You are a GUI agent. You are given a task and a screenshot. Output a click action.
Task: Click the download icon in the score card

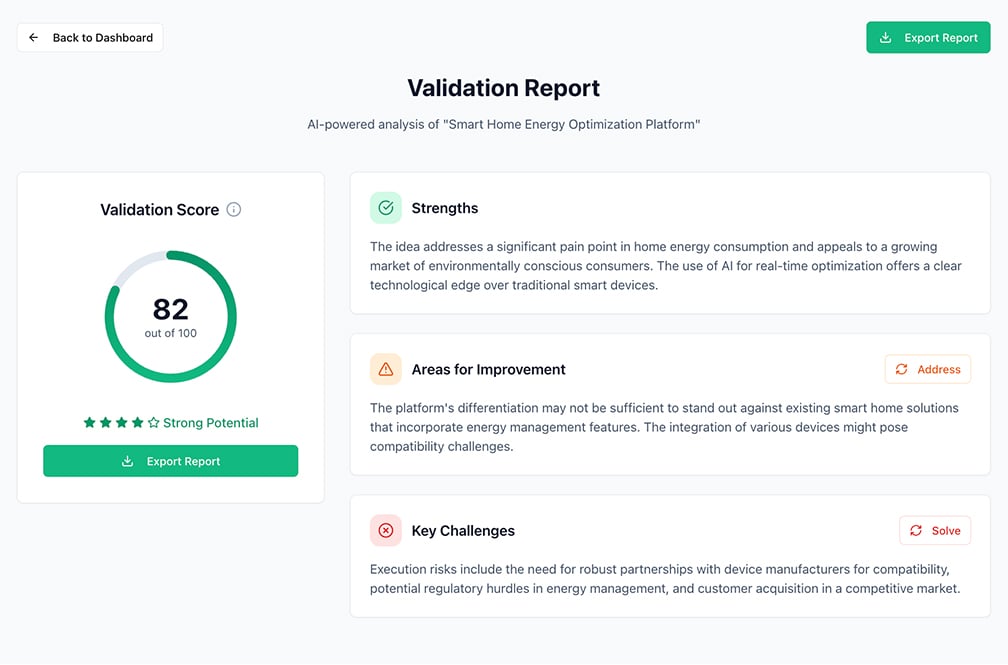(x=127, y=462)
